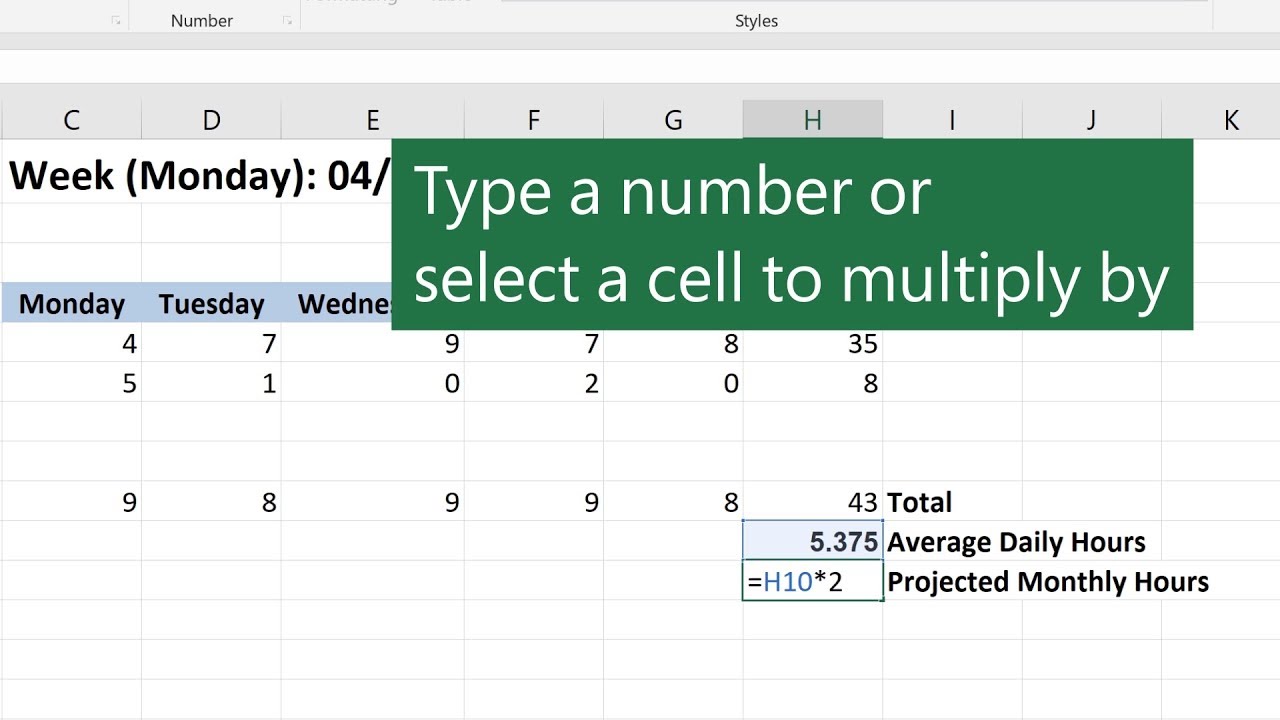
Task: Open the Number format dialog launcher
Action: 288,20
